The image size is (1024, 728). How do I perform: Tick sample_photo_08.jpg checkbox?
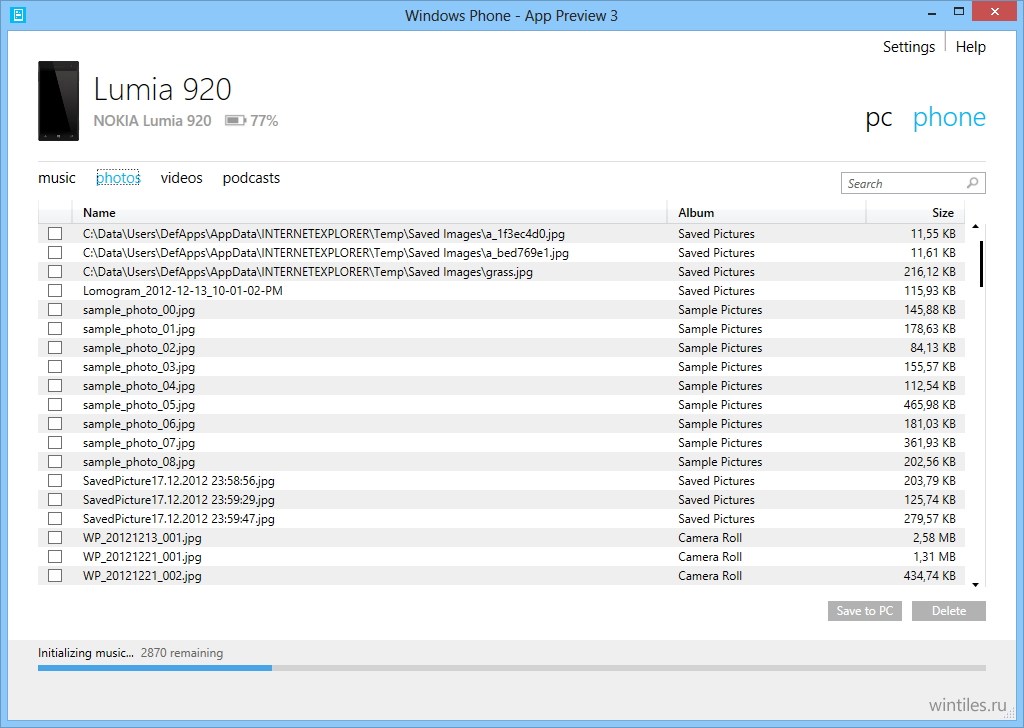click(x=55, y=461)
